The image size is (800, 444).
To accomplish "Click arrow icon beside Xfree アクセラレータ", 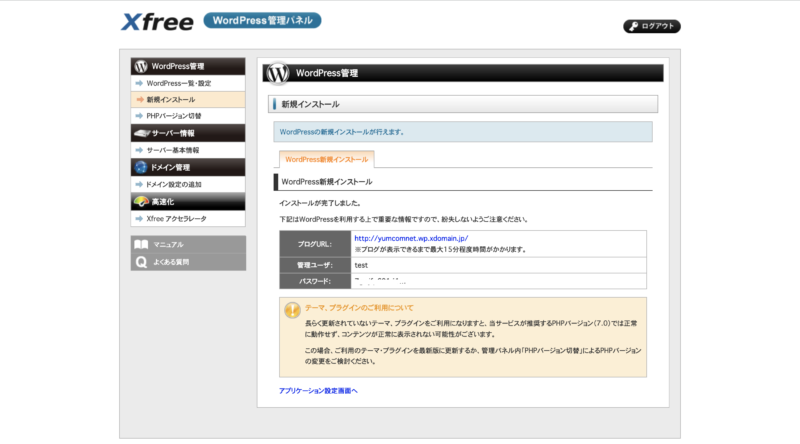I will point(139,218).
